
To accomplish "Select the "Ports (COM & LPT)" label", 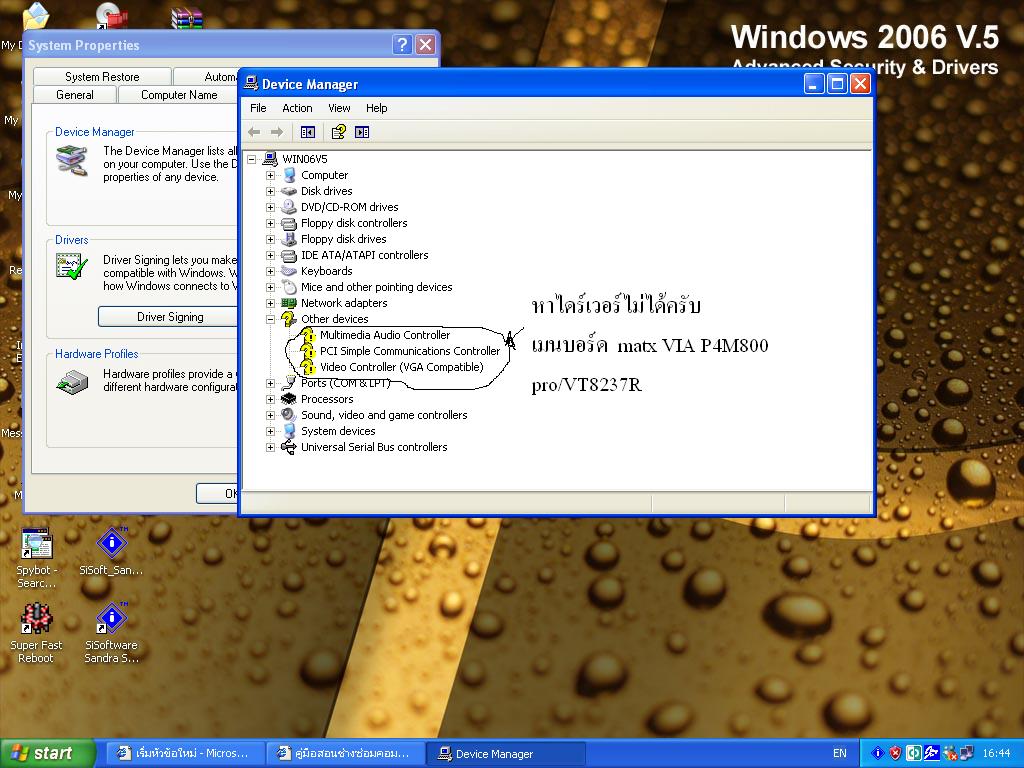I will click(x=345, y=383).
